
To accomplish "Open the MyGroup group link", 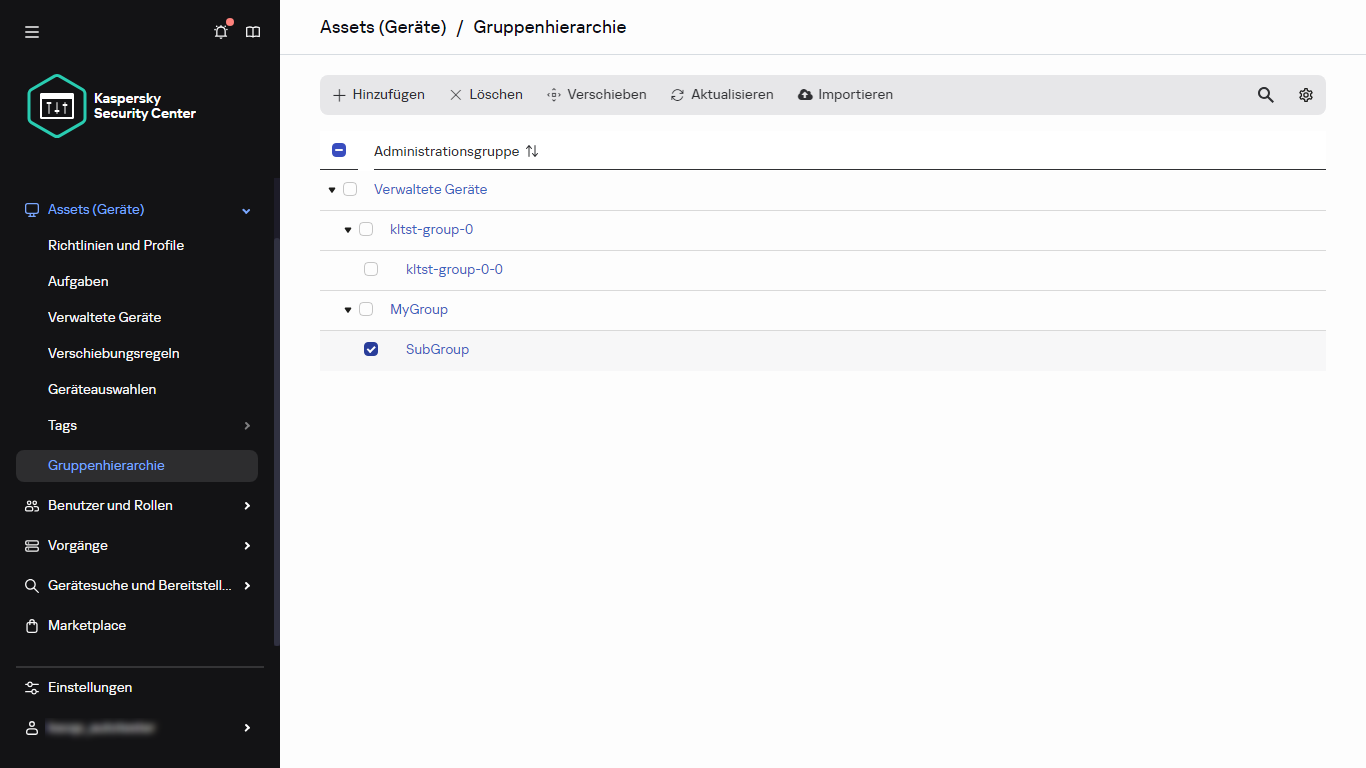I will [418, 309].
